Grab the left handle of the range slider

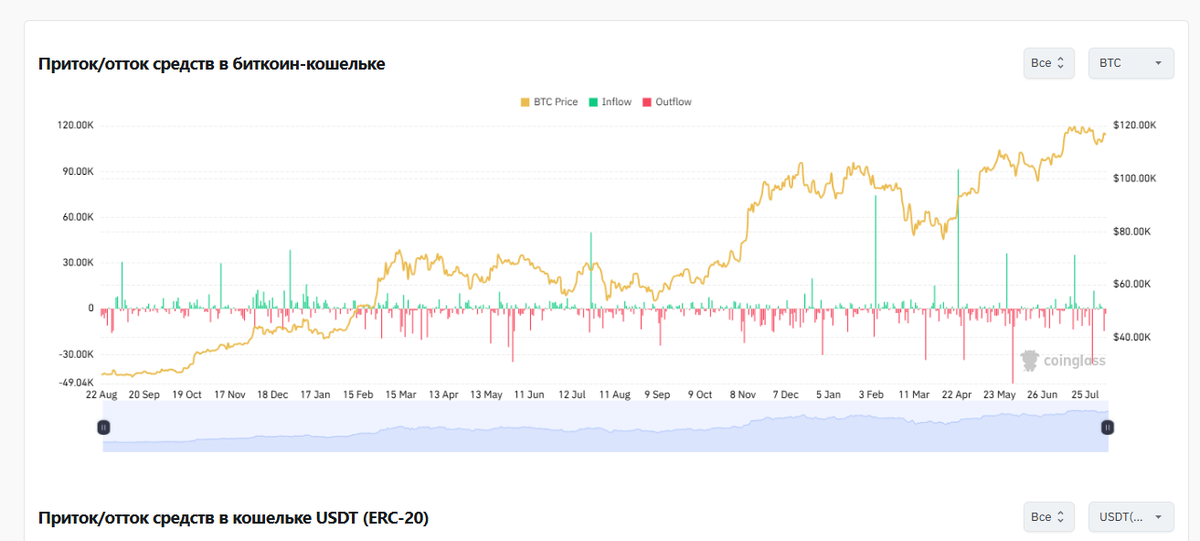click(x=103, y=427)
